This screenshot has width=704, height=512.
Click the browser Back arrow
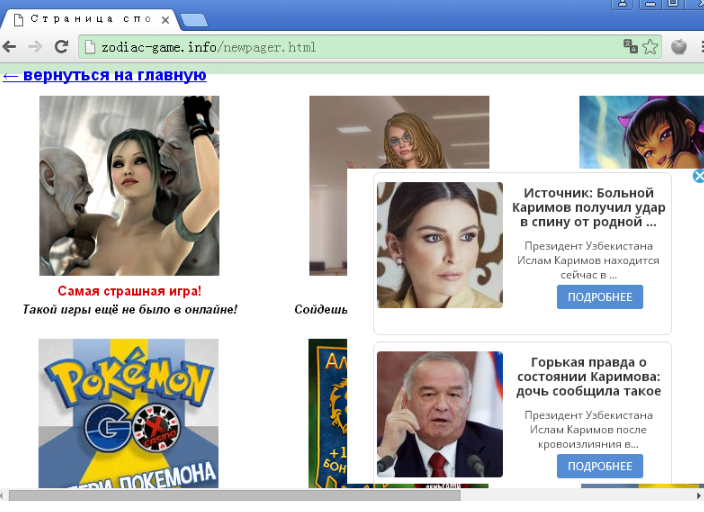coord(10,46)
